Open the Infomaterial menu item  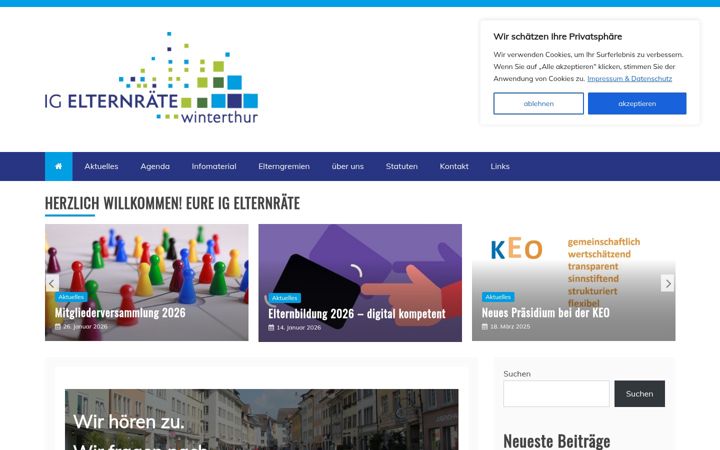click(x=214, y=166)
